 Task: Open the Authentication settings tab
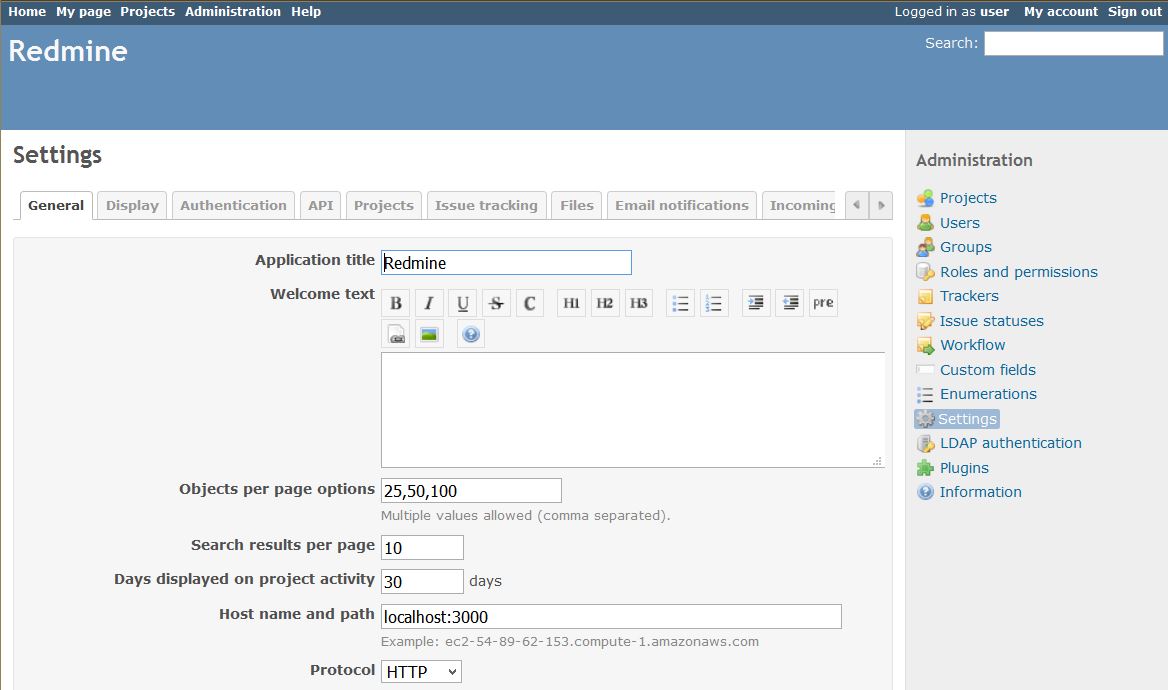pos(233,206)
